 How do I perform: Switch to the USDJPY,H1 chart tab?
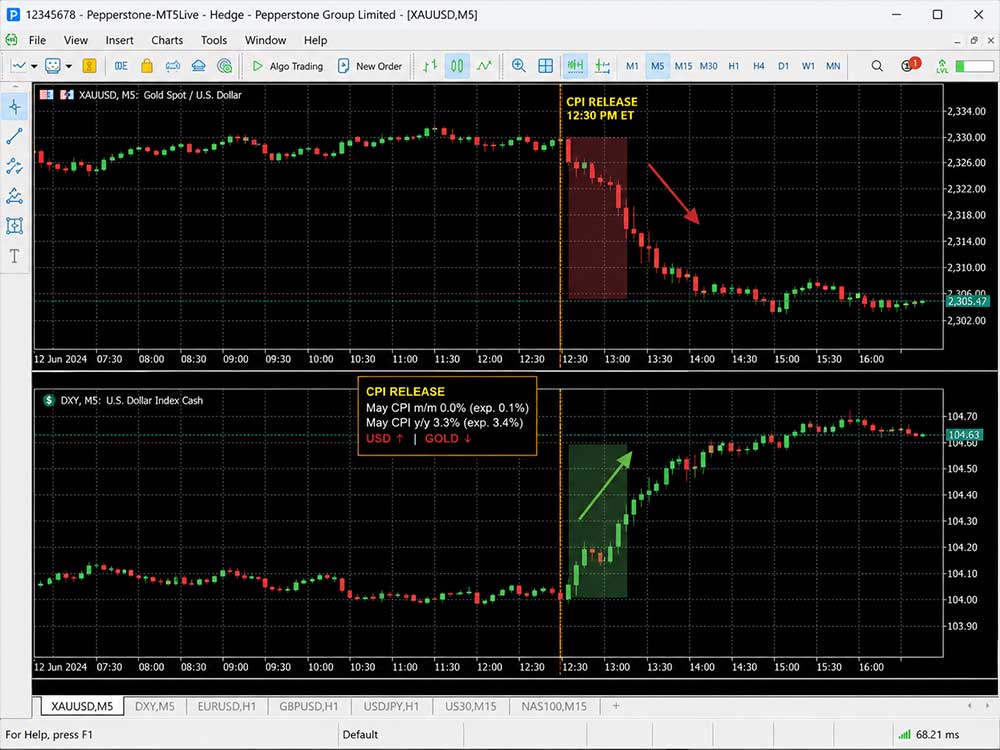pyautogui.click(x=391, y=706)
